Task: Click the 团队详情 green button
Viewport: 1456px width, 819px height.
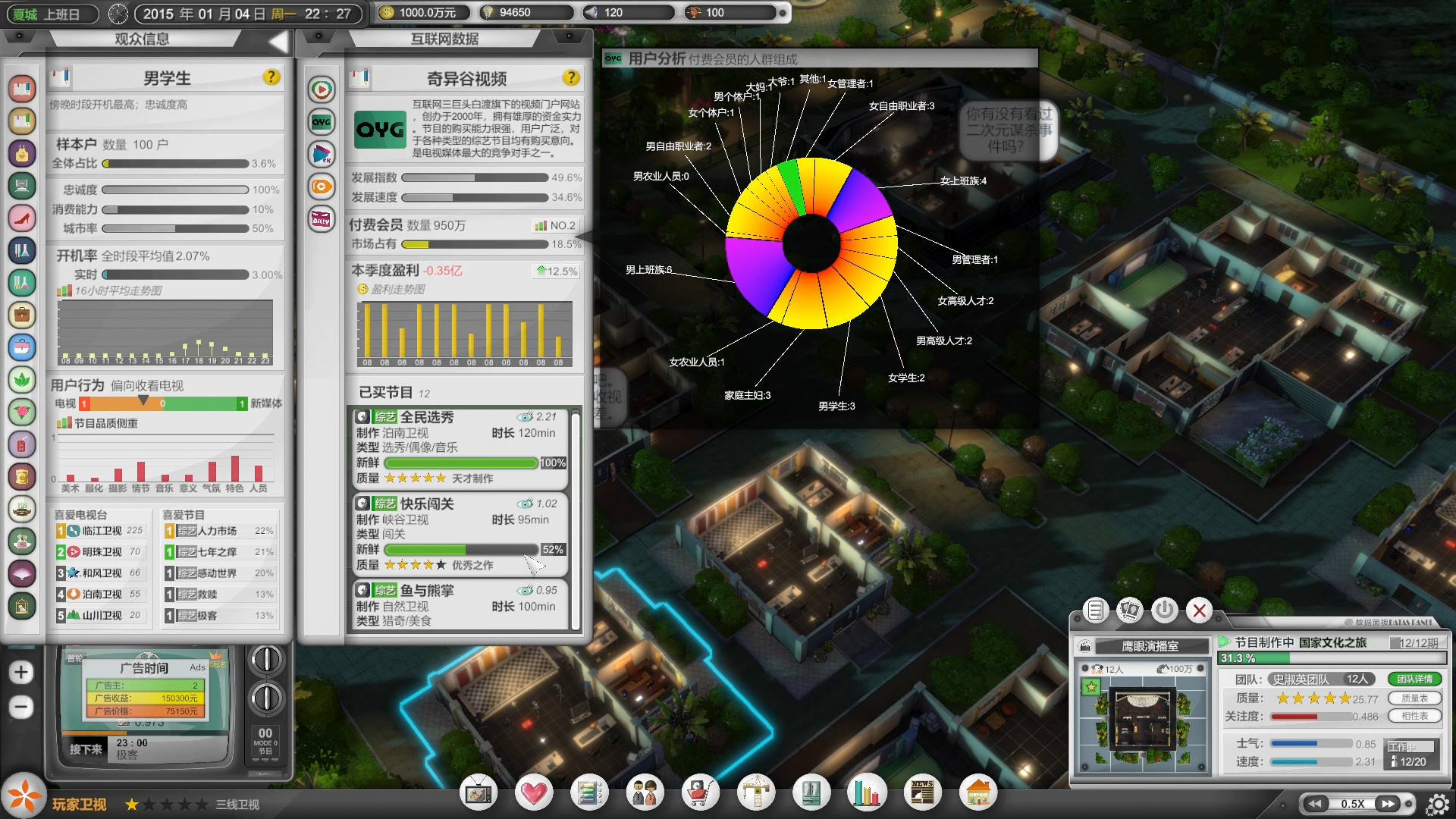Action: pyautogui.click(x=1414, y=679)
